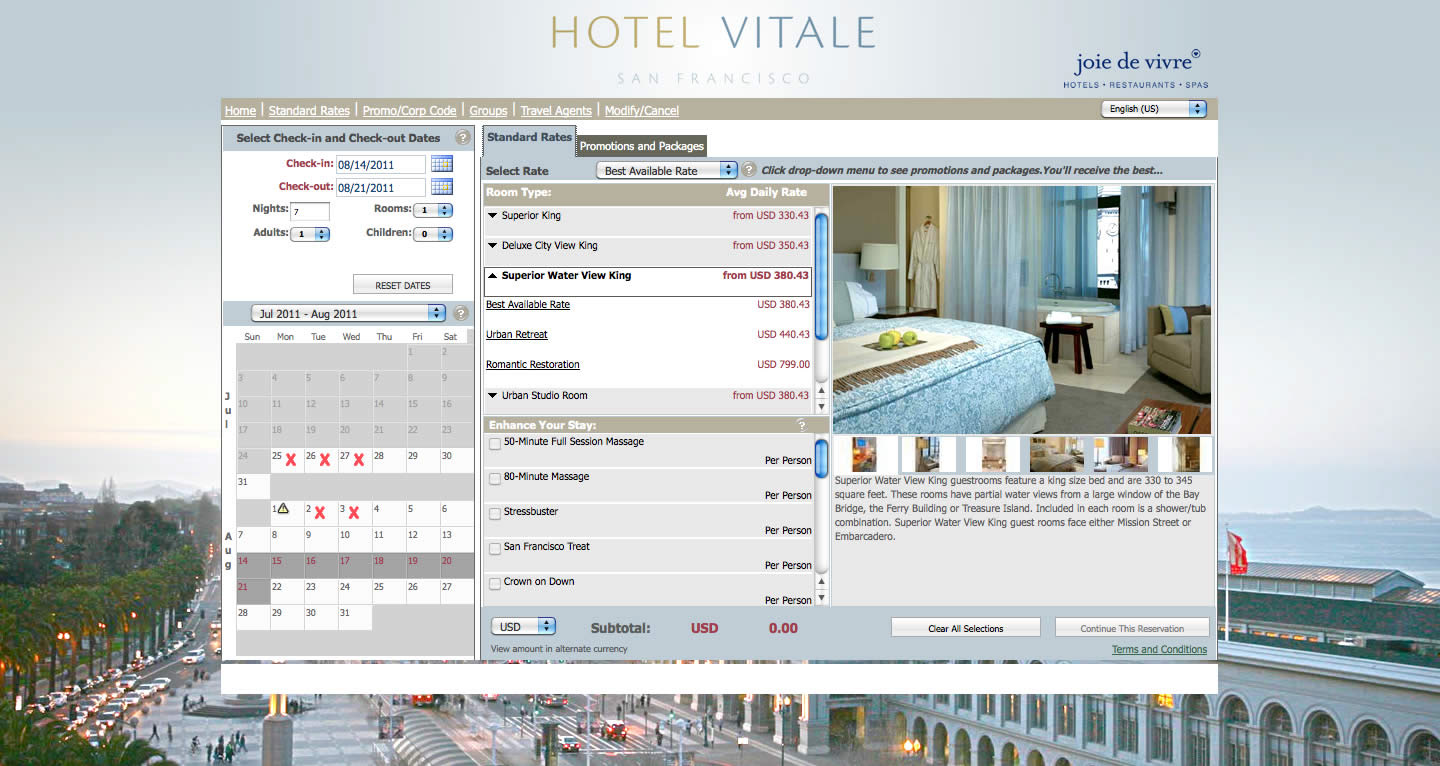Image resolution: width=1440 pixels, height=766 pixels.
Task: Click the room type list scrollbar thumb
Action: (822, 277)
